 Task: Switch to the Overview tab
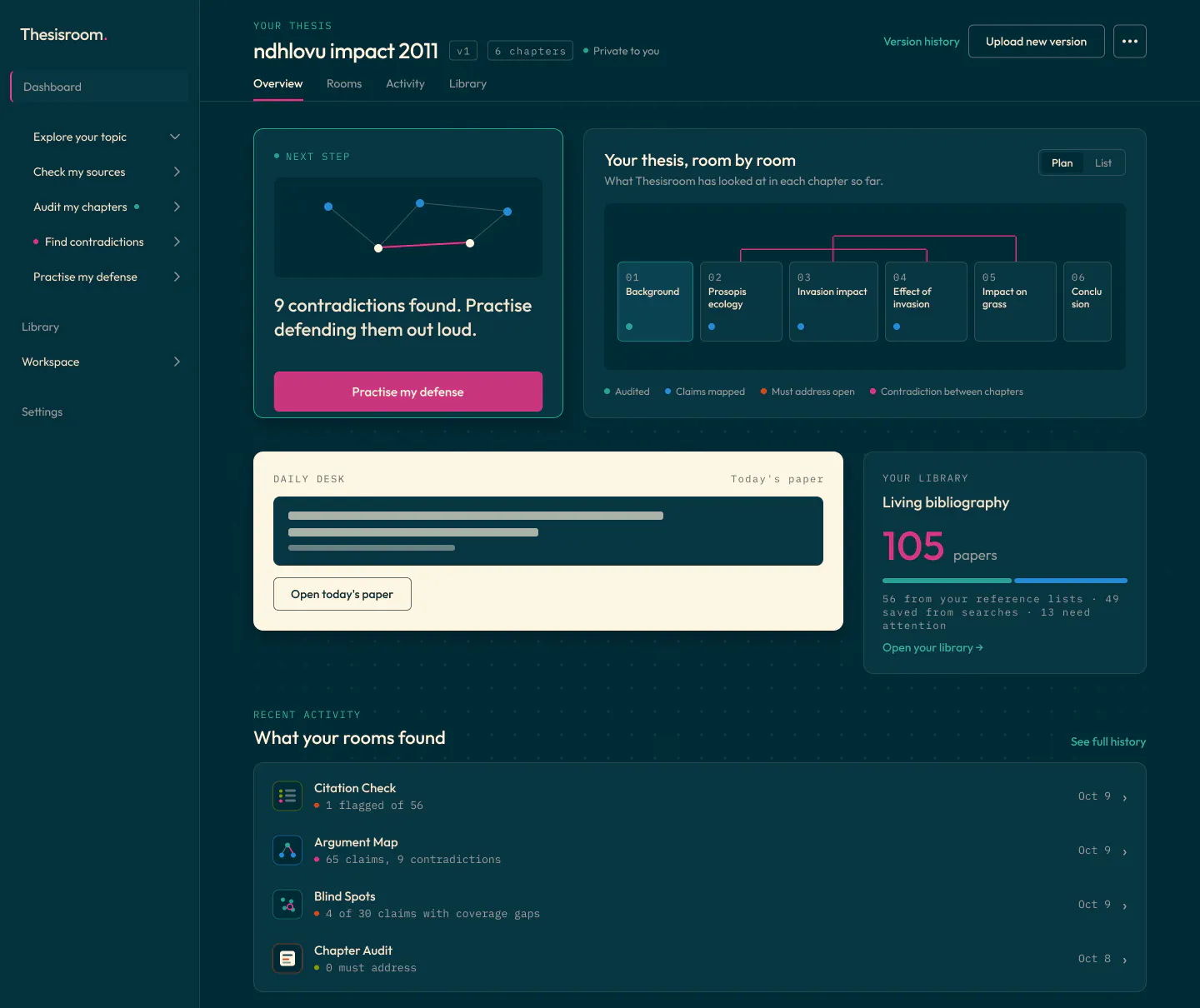pyautogui.click(x=277, y=83)
